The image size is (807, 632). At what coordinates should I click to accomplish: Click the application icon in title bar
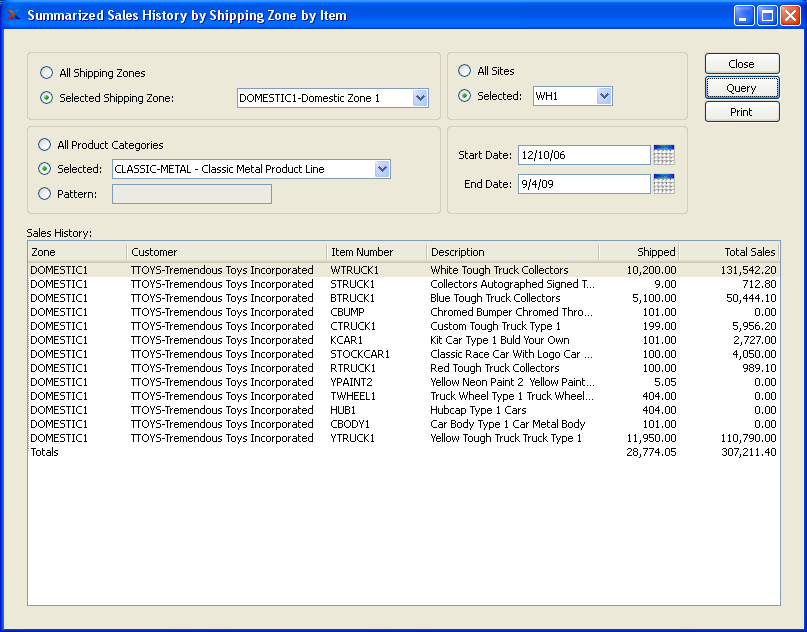tap(13, 15)
